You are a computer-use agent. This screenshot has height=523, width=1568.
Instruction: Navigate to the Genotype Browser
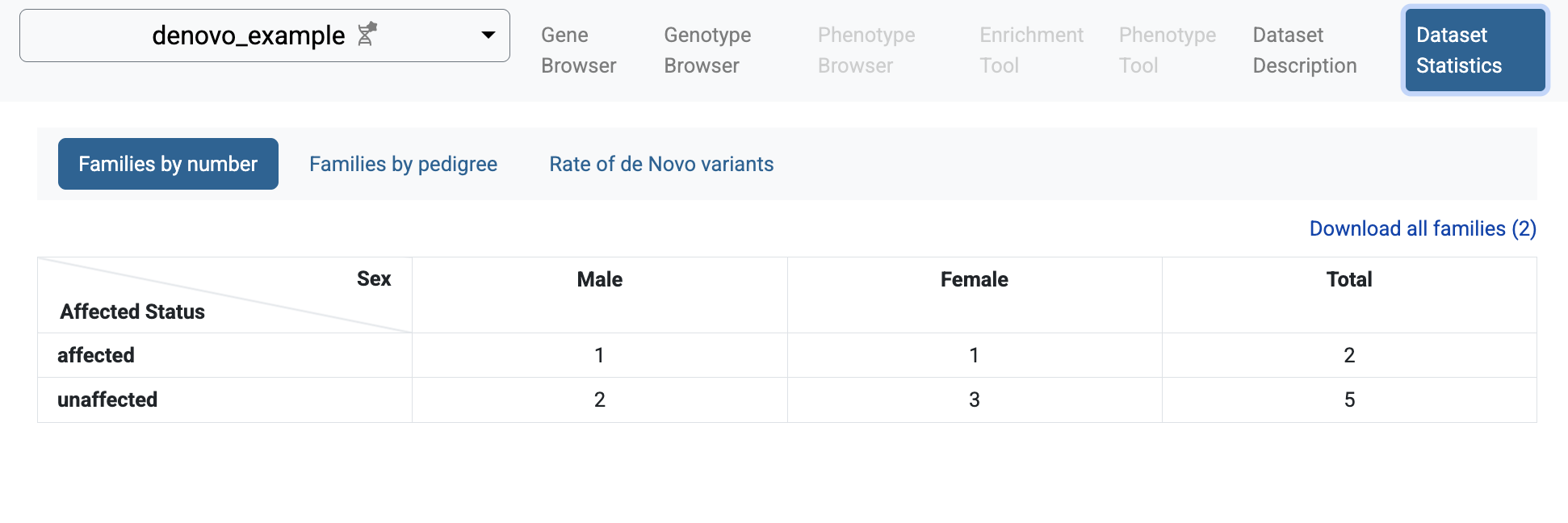tap(706, 50)
